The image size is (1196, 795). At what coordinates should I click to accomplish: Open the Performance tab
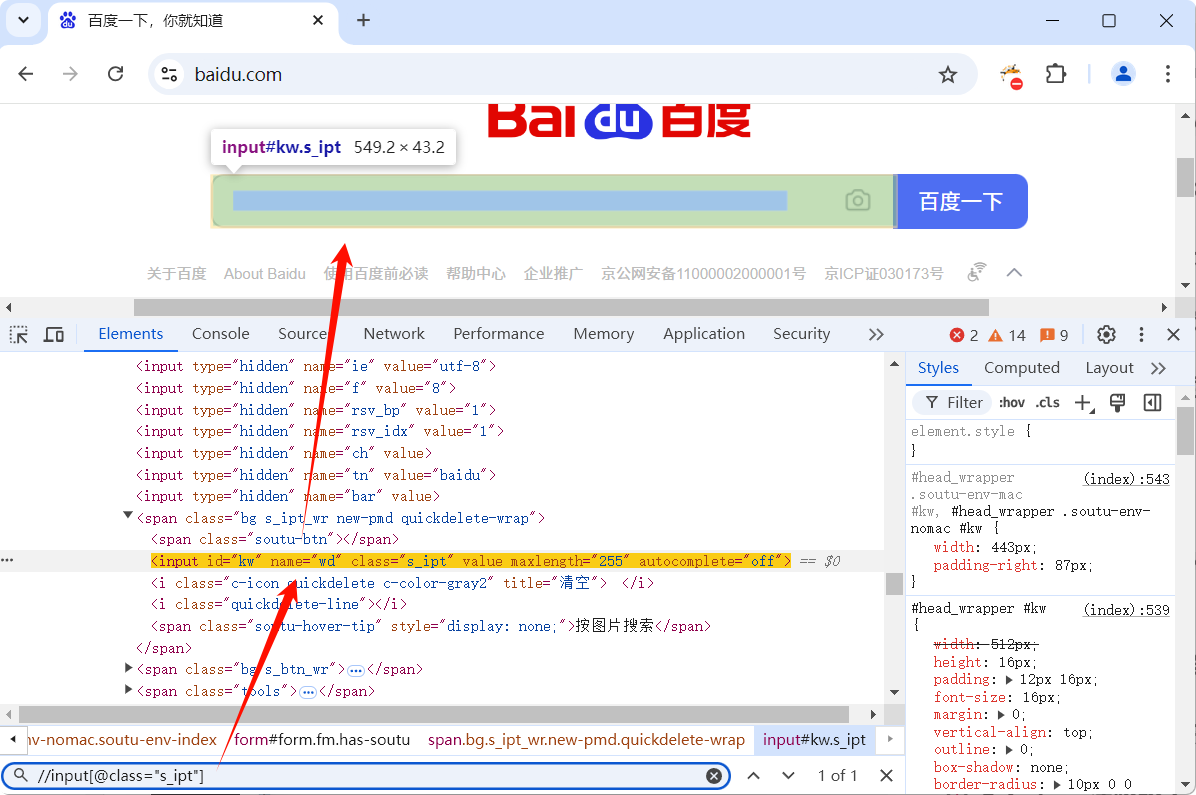pos(499,334)
